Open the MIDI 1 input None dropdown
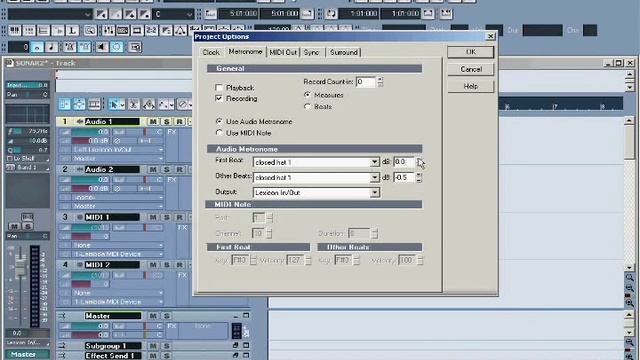The width and height of the screenshot is (640, 360). click(x=118, y=245)
